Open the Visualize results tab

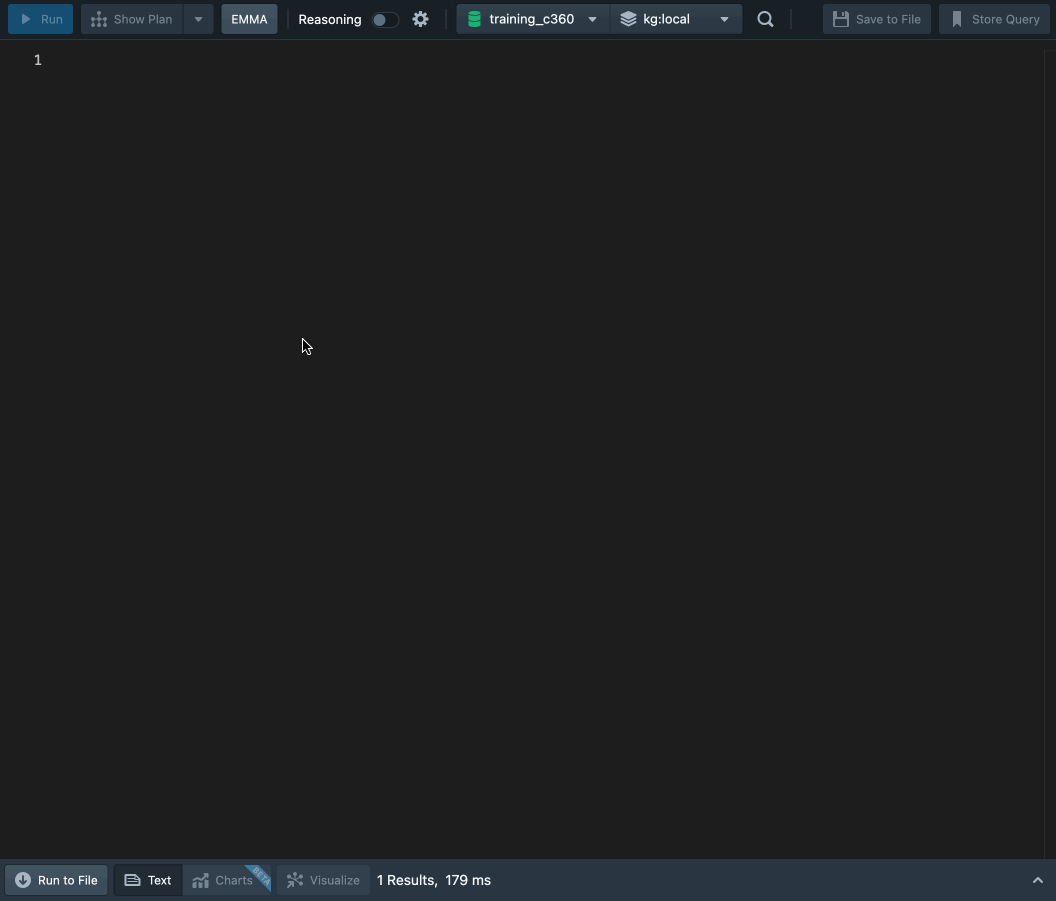click(323, 880)
